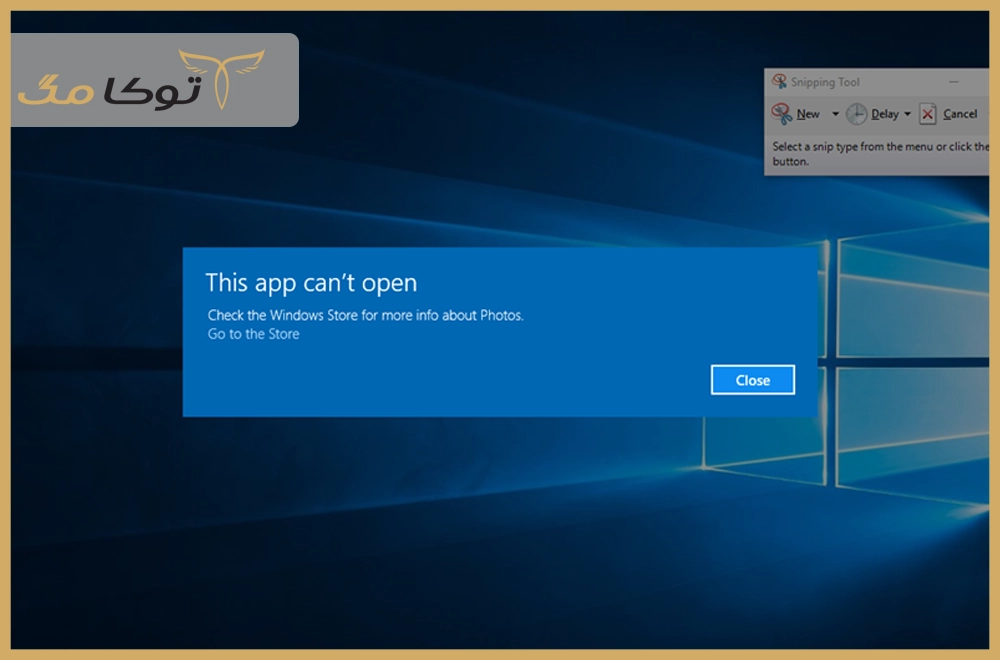The width and height of the screenshot is (1000, 660).
Task: Click the 'Delay' label in Snipping Tool
Action: coord(885,114)
